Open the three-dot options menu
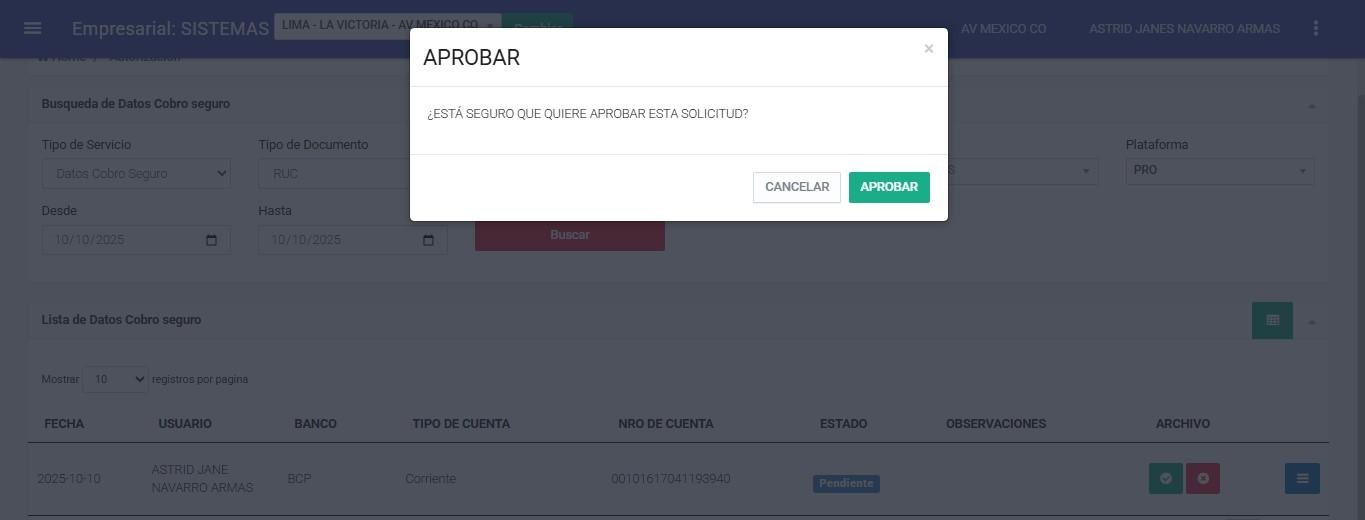 [x=1316, y=28]
